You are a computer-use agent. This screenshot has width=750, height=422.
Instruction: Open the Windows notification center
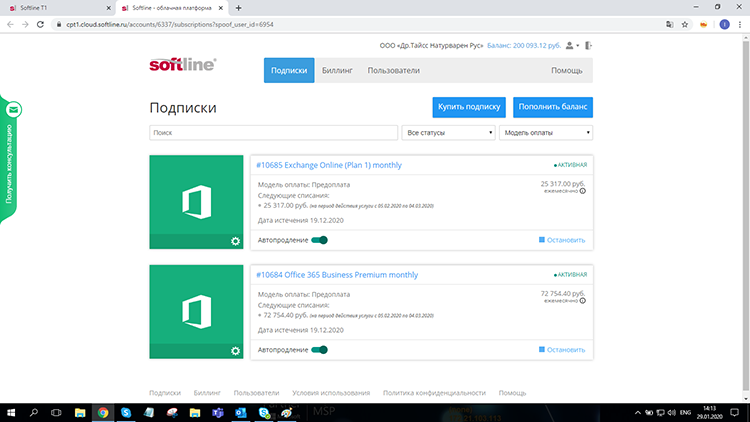point(735,412)
